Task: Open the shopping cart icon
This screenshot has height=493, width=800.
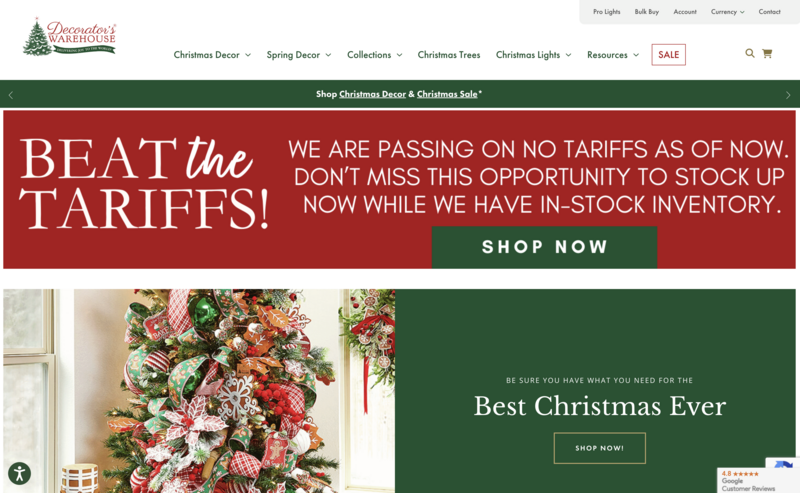Action: [767, 53]
